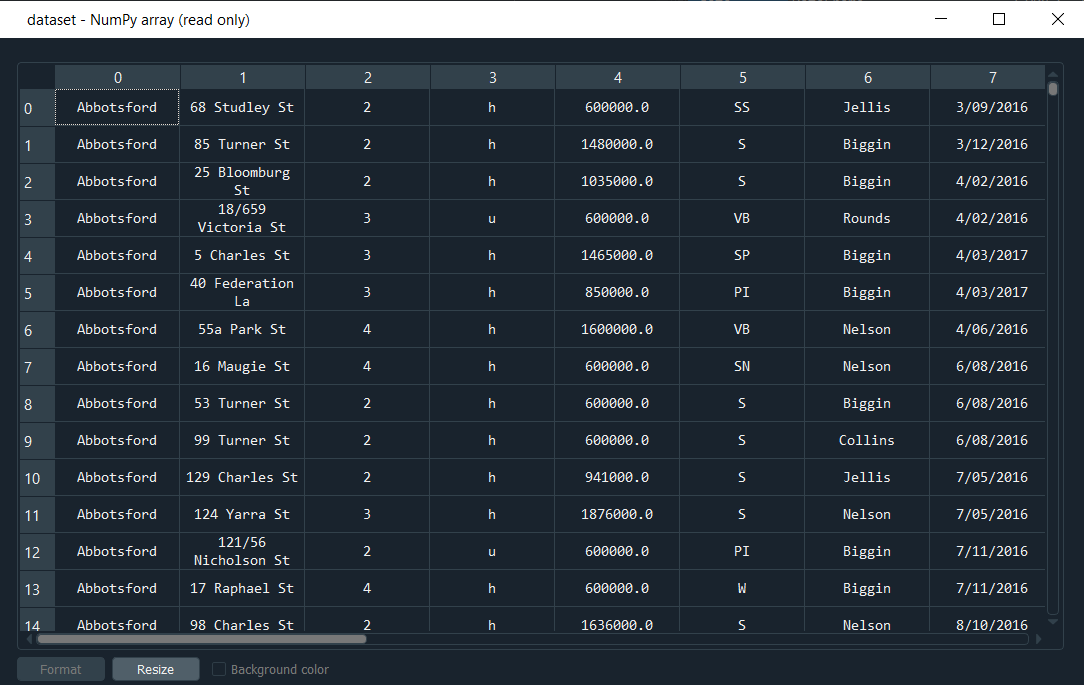
Task: Click the Resize button
Action: click(156, 669)
